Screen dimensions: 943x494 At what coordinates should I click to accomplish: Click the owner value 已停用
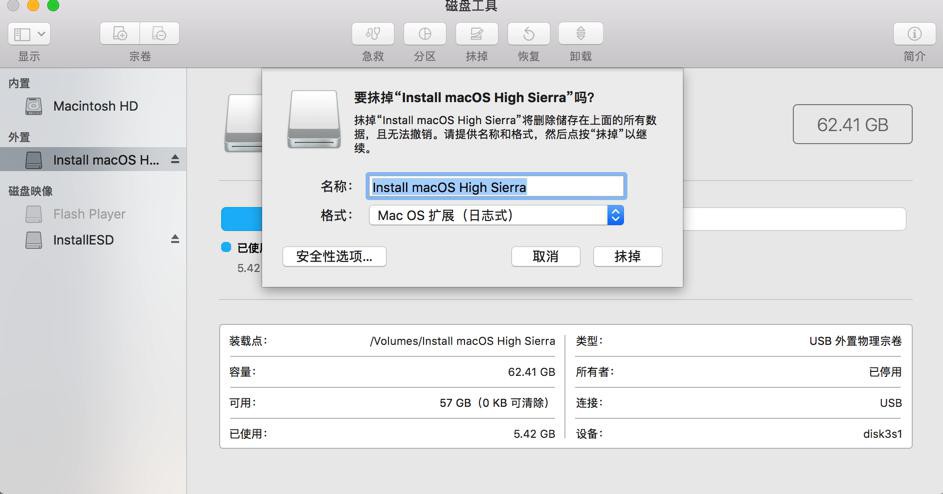tap(885, 372)
